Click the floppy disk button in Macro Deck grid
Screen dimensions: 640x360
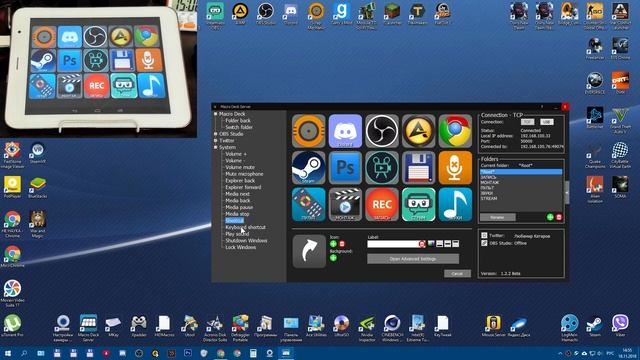pyautogui.click(x=418, y=168)
